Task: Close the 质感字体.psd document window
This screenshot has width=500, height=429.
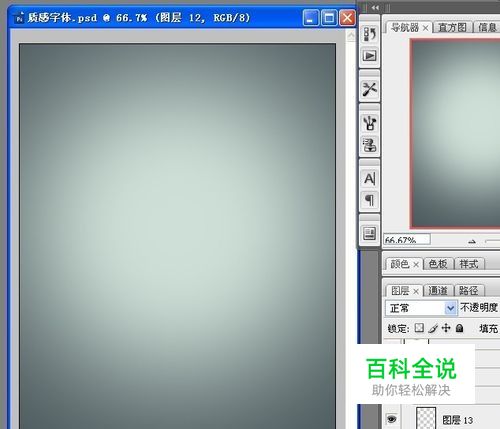Action: click(x=347, y=17)
